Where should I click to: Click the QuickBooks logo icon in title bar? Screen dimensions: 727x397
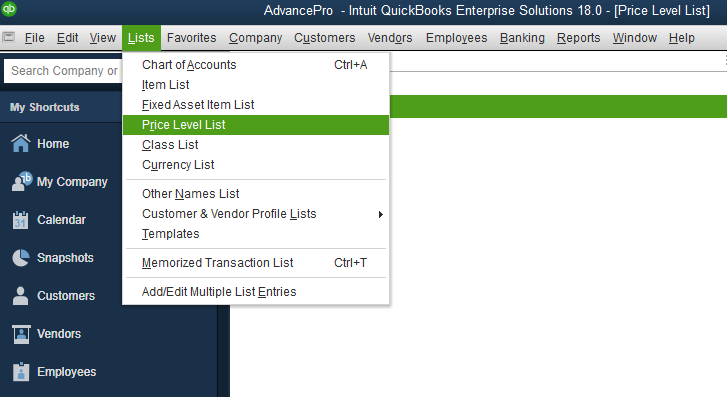click(9, 8)
